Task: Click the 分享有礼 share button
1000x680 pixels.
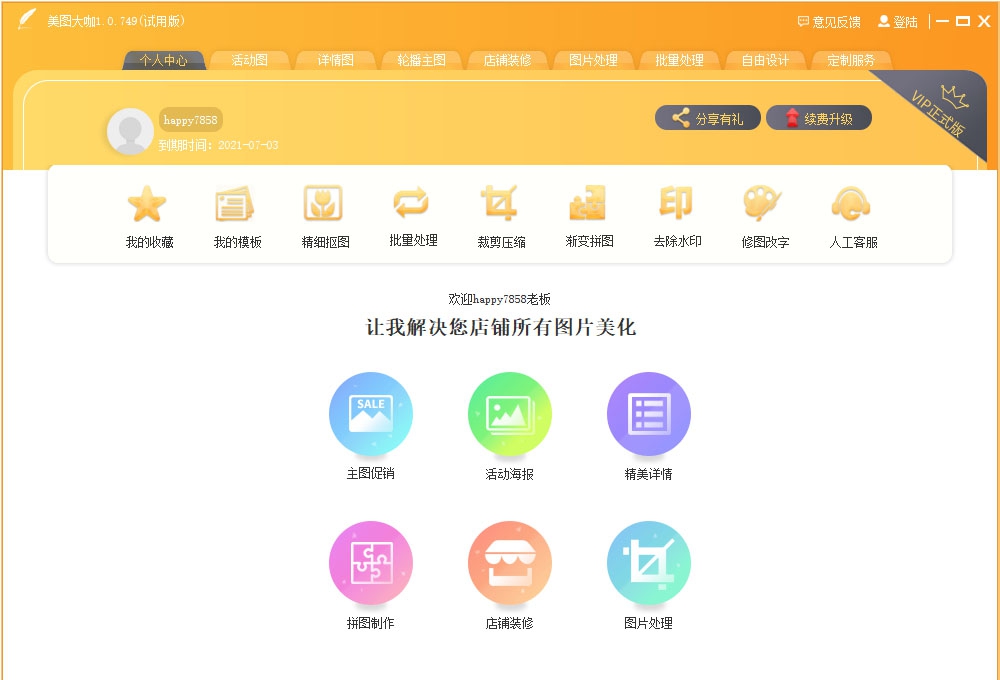Action: 708,117
